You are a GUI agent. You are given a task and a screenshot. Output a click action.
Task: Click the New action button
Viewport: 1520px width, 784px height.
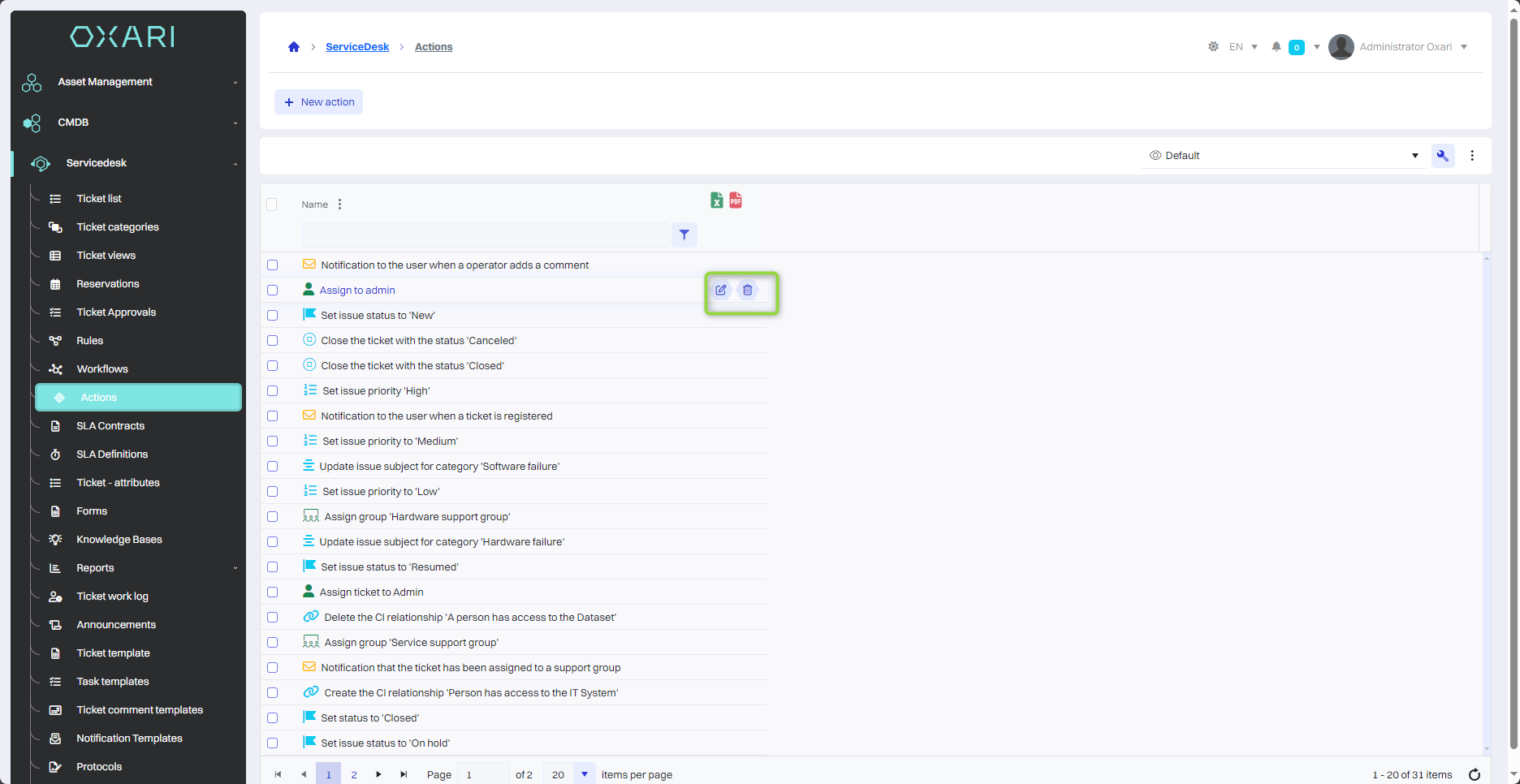pyautogui.click(x=318, y=102)
